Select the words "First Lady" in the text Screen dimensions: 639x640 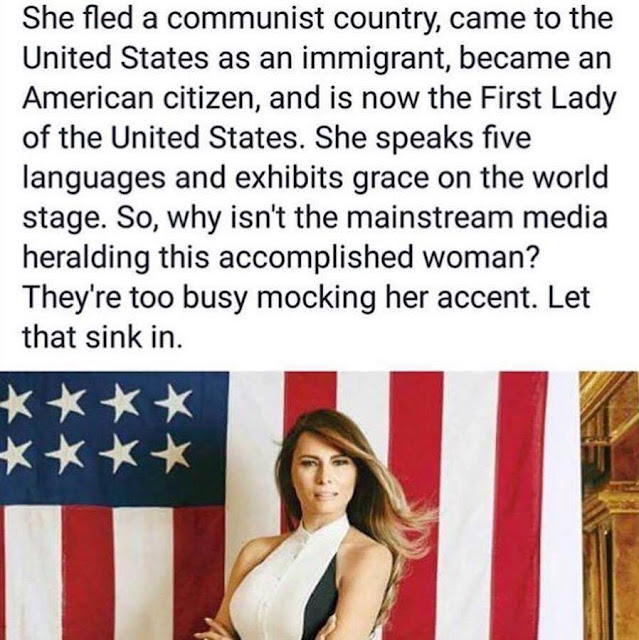tap(548, 98)
